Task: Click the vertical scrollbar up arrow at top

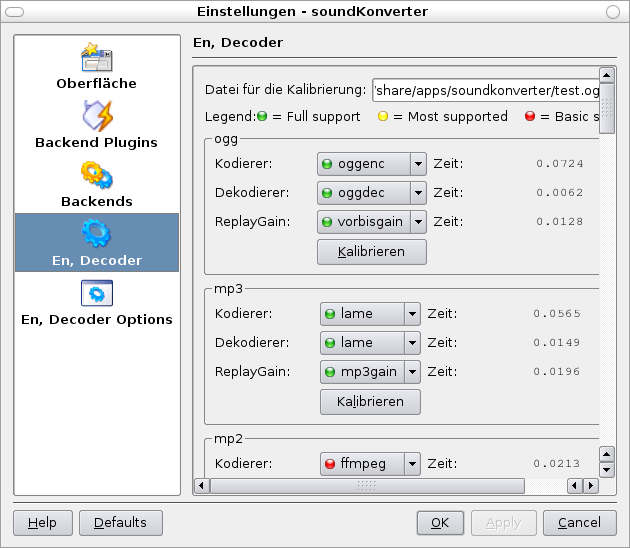Action: coord(607,75)
